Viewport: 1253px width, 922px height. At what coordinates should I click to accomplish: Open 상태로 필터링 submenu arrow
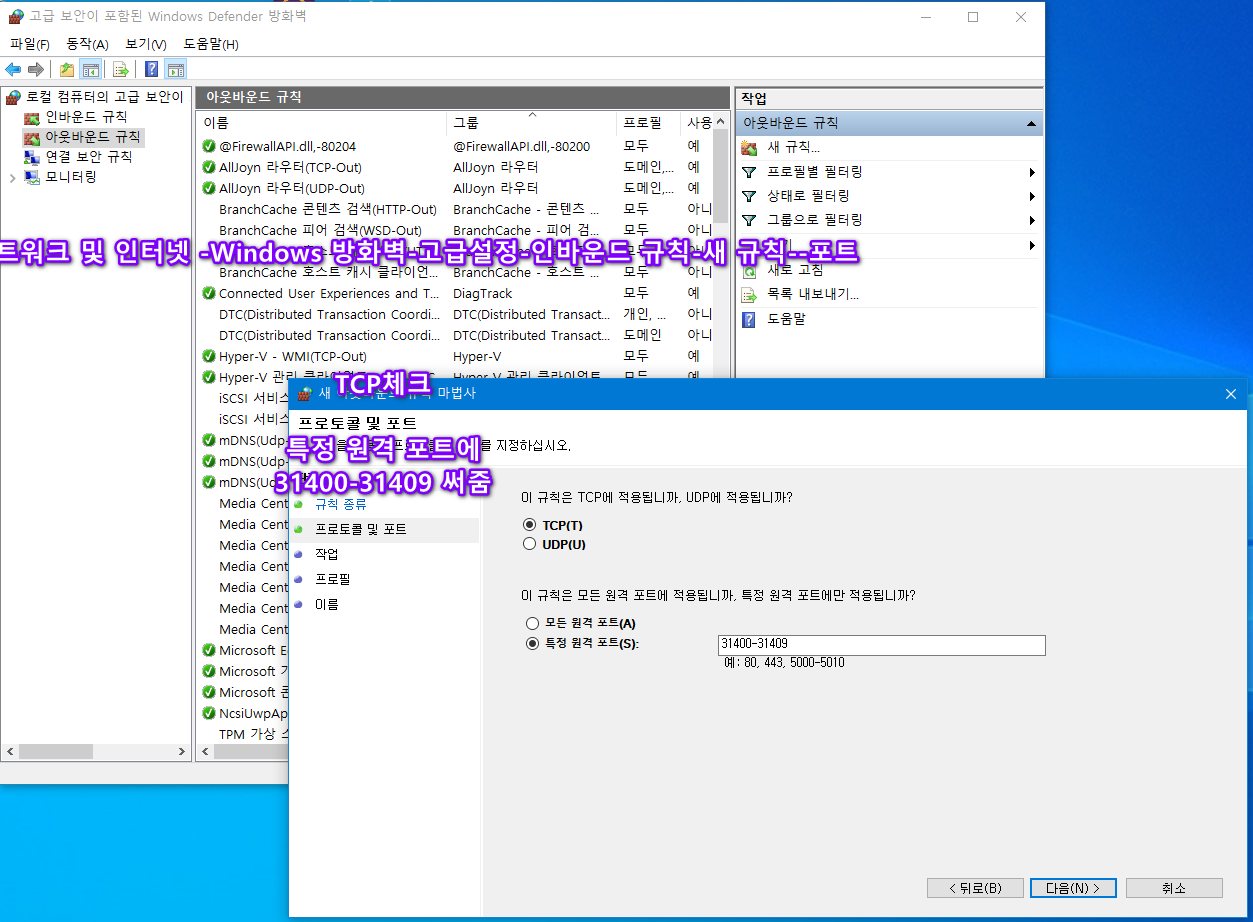pyautogui.click(x=1031, y=196)
